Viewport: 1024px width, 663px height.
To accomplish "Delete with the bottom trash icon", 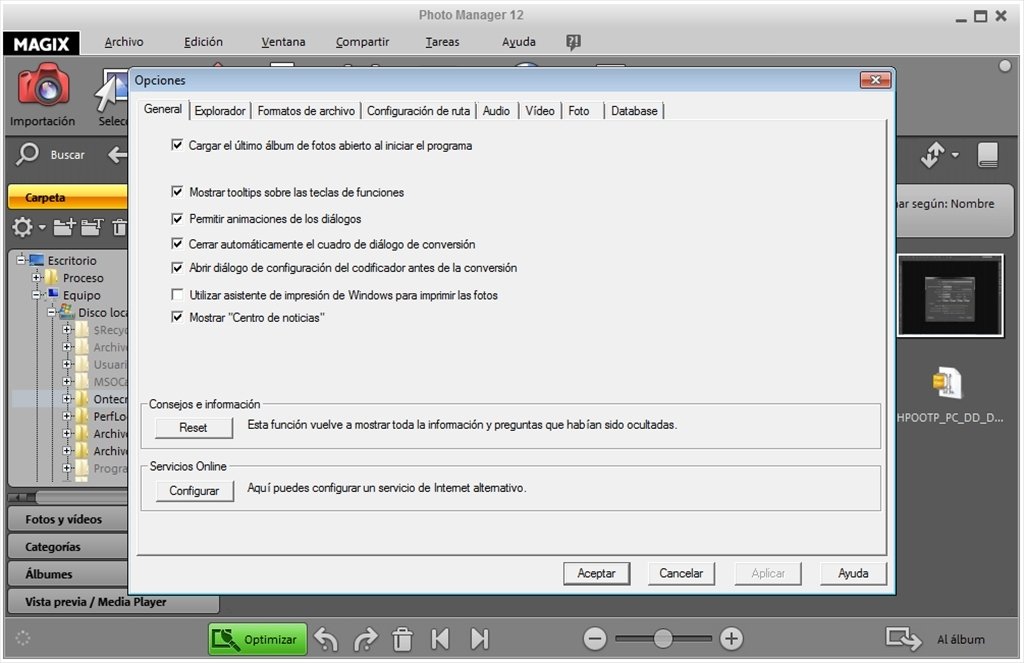I will pos(402,639).
